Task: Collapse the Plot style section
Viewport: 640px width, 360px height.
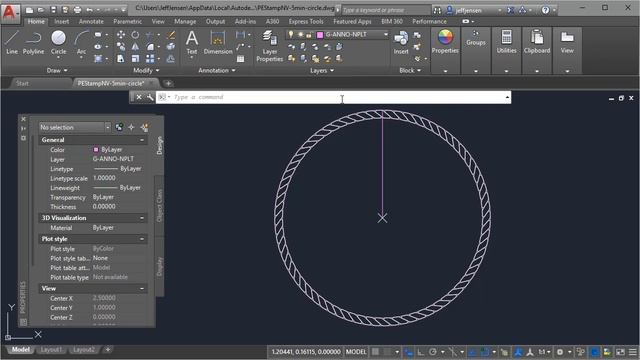Action: 142,239
